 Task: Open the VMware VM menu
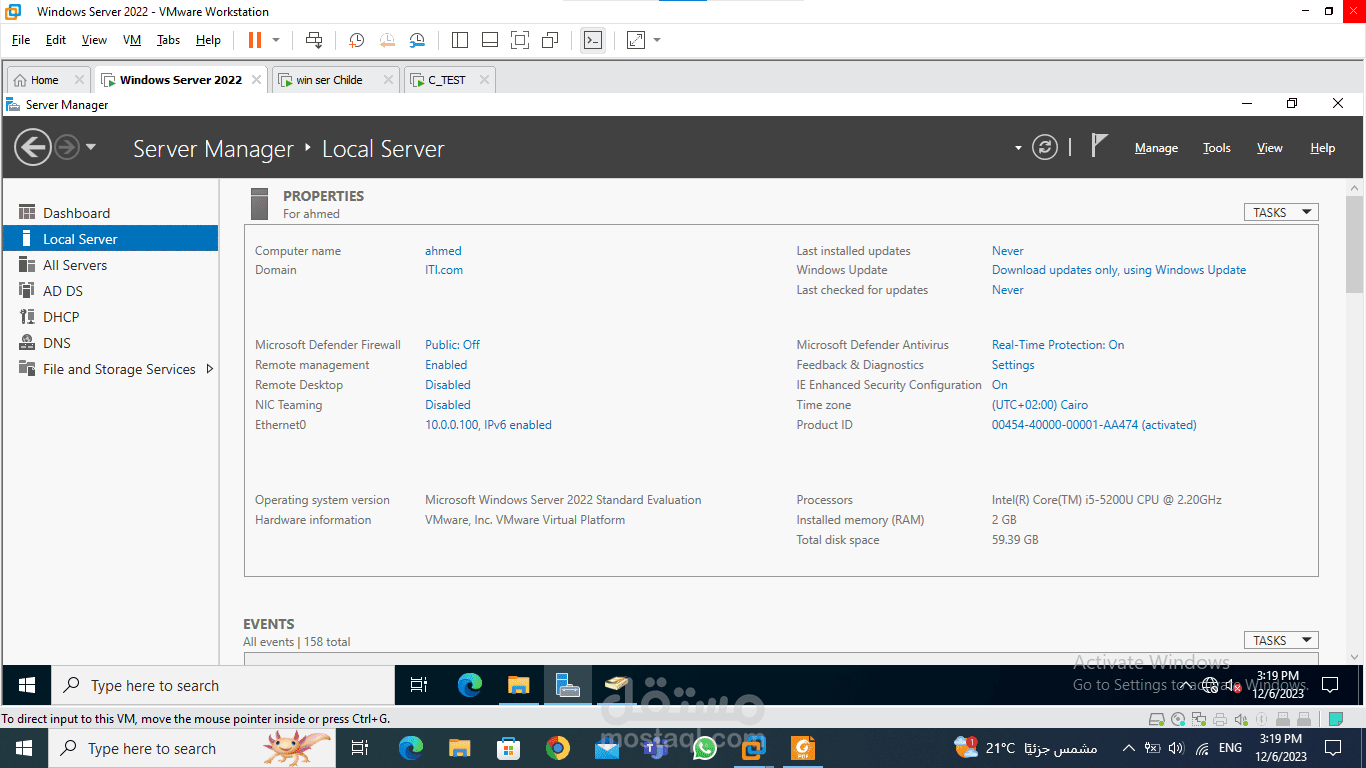(132, 40)
